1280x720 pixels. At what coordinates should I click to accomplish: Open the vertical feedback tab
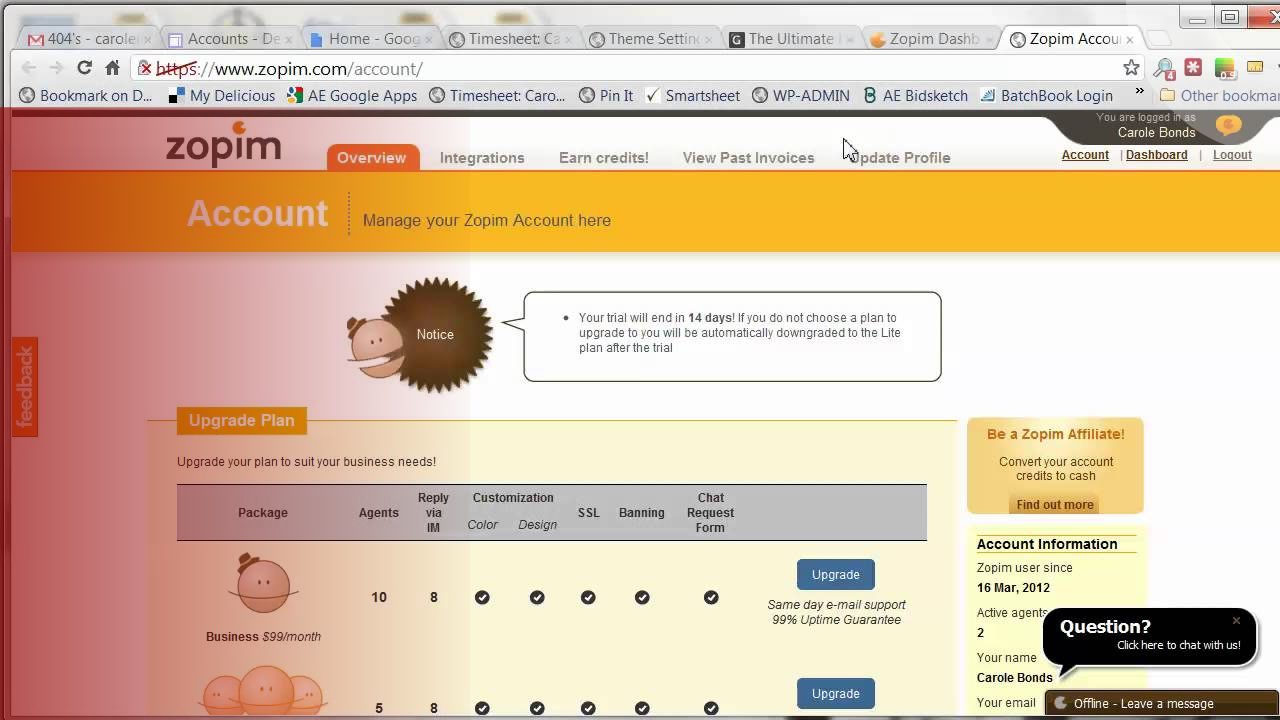point(25,387)
